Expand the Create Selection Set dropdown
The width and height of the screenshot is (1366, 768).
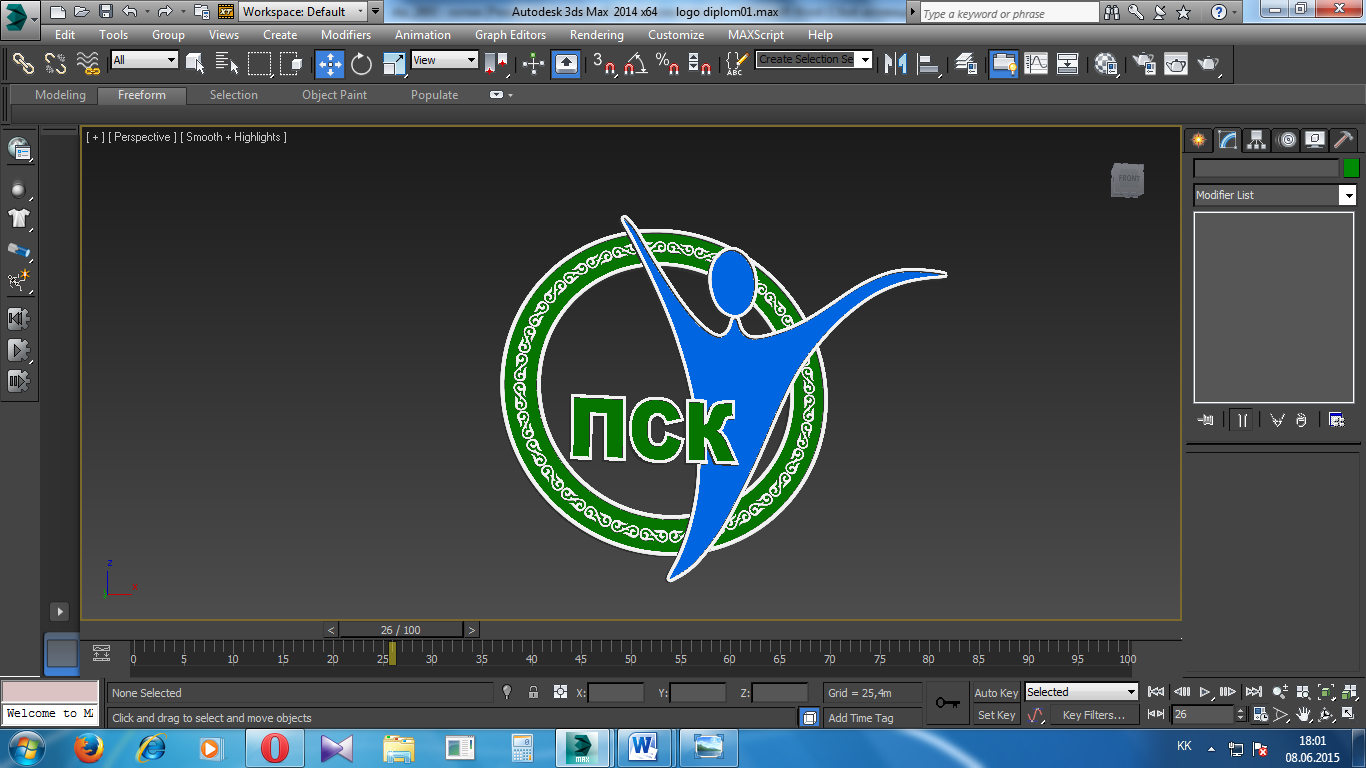865,60
